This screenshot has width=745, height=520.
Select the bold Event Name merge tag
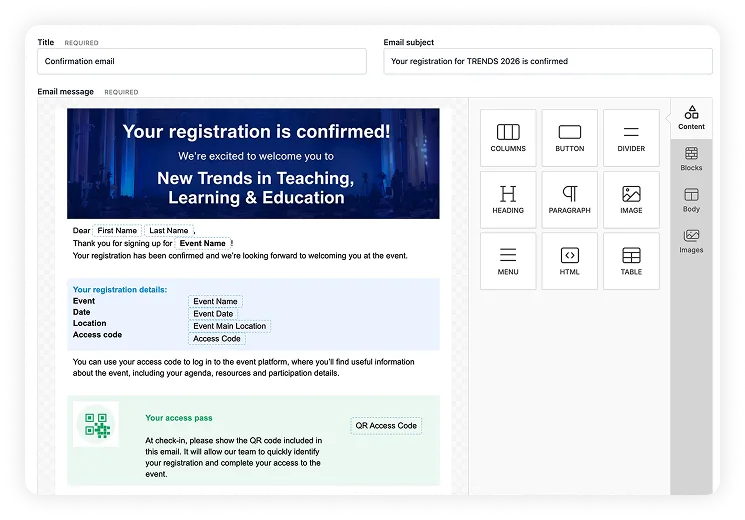pos(202,243)
